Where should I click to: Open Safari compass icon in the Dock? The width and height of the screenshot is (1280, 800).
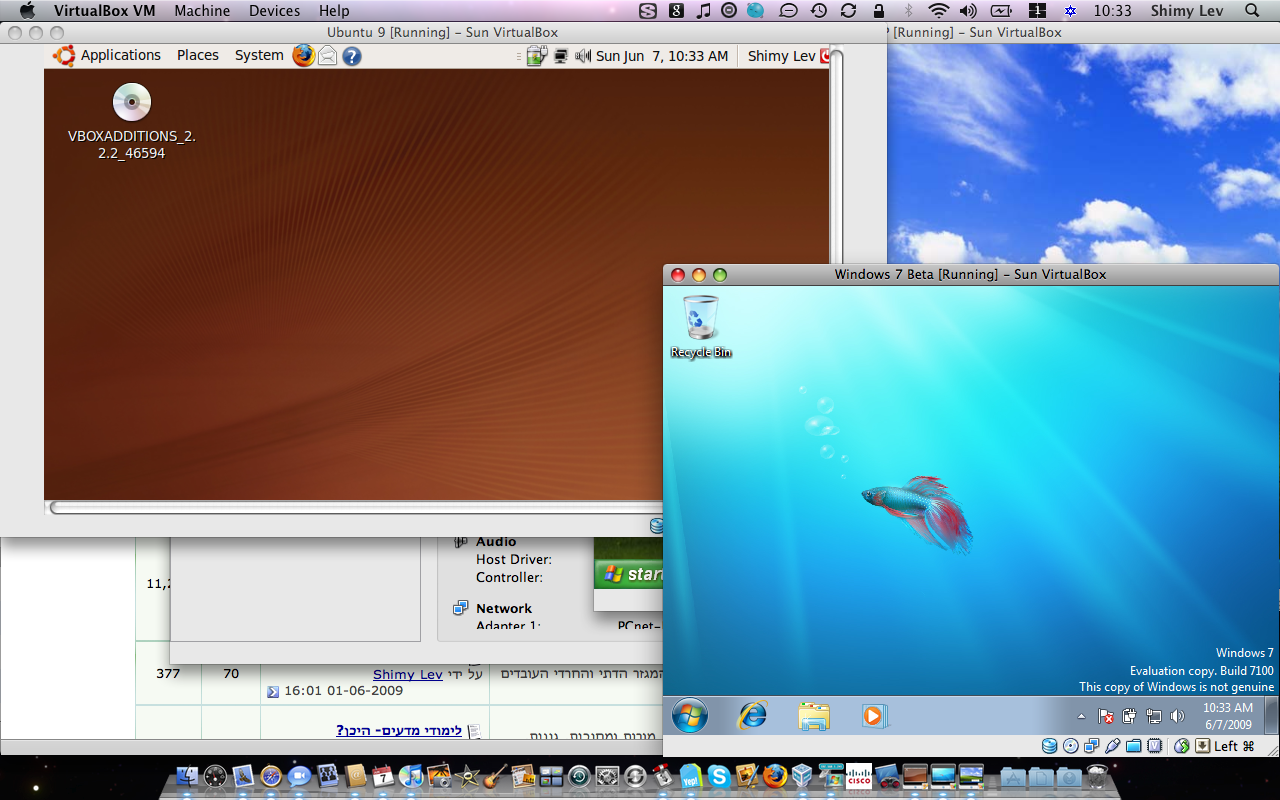(x=271, y=776)
